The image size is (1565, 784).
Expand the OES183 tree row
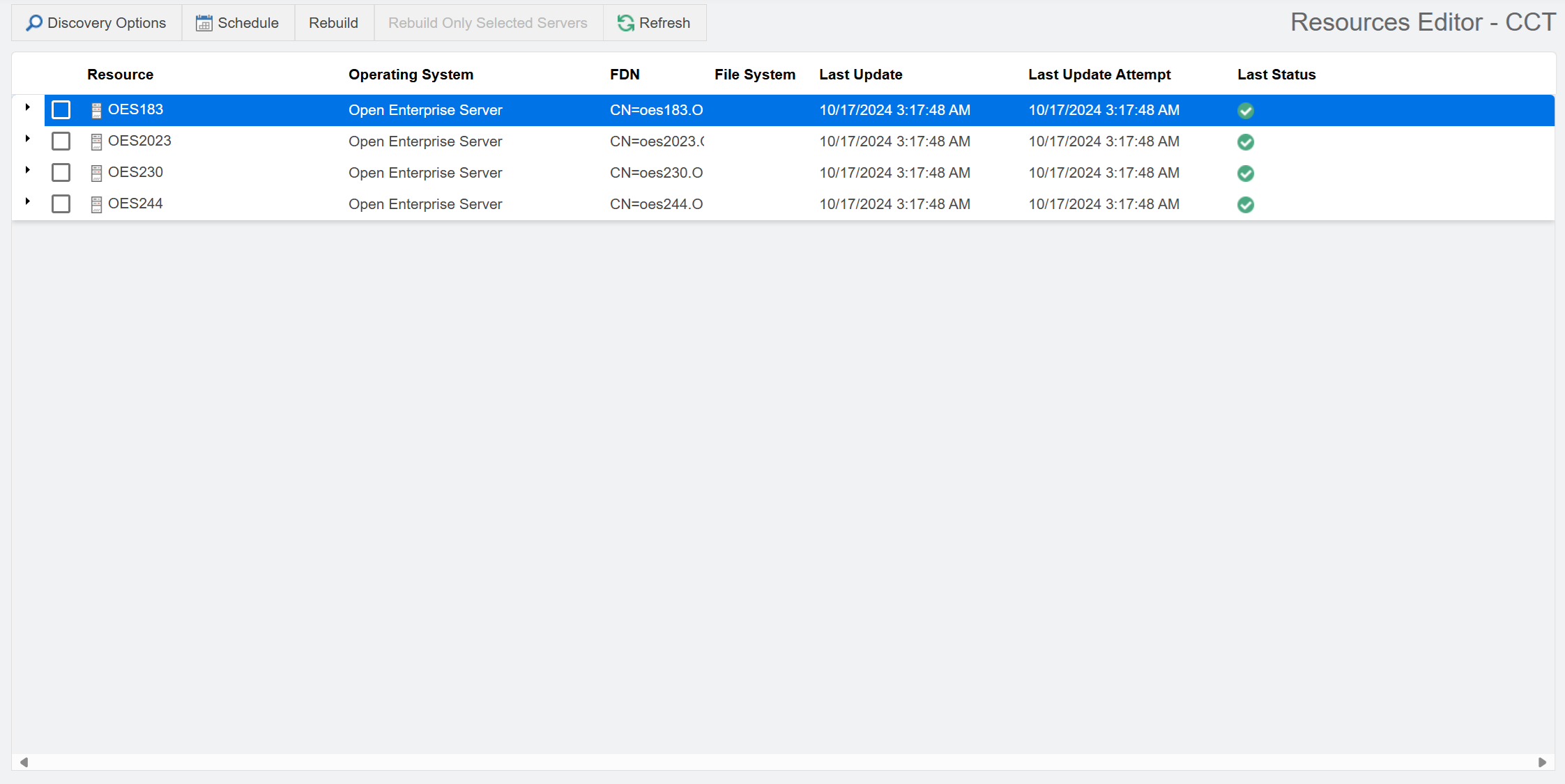point(27,107)
